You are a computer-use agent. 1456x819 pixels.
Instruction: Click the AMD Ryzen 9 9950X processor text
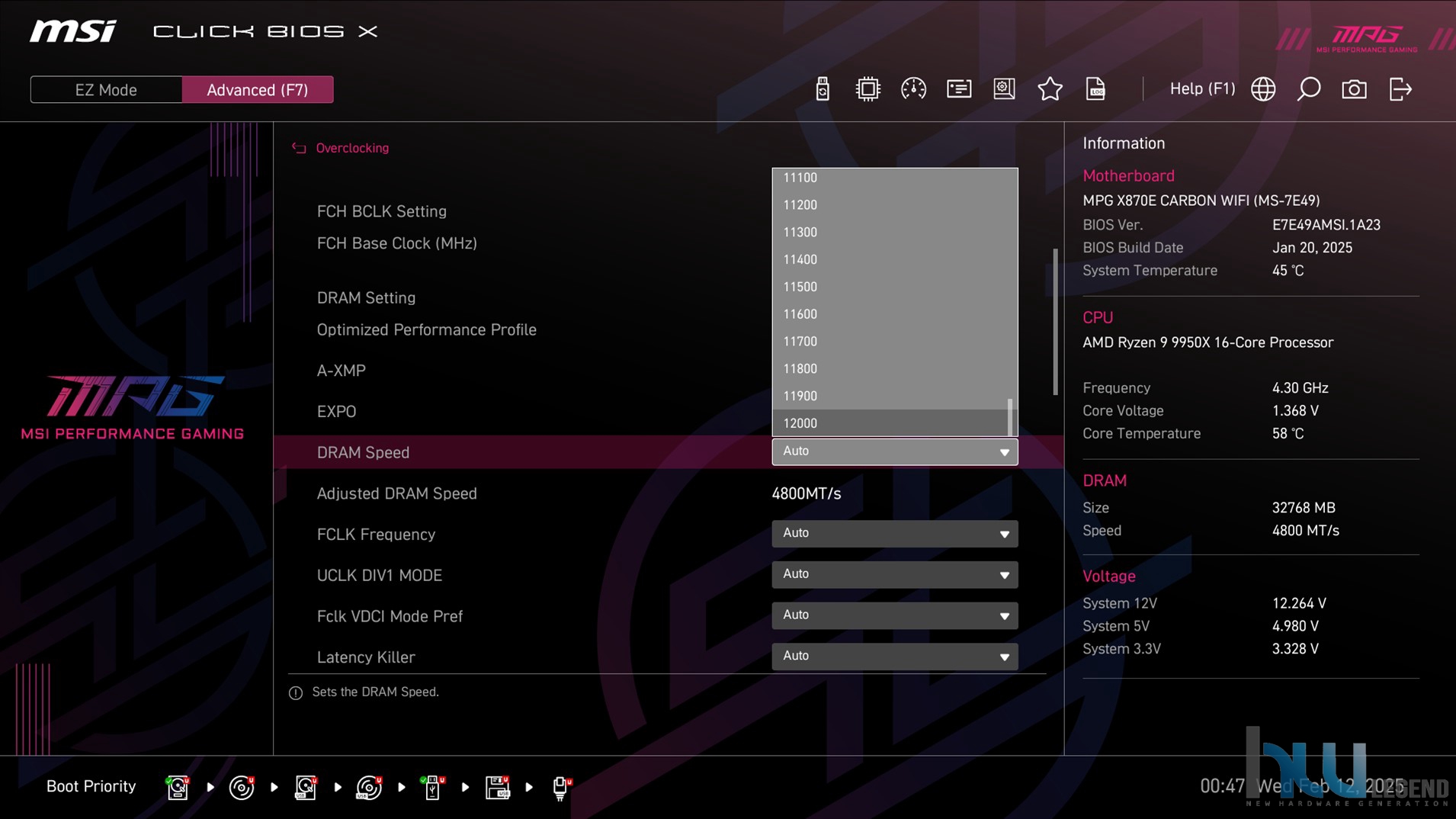1208,342
